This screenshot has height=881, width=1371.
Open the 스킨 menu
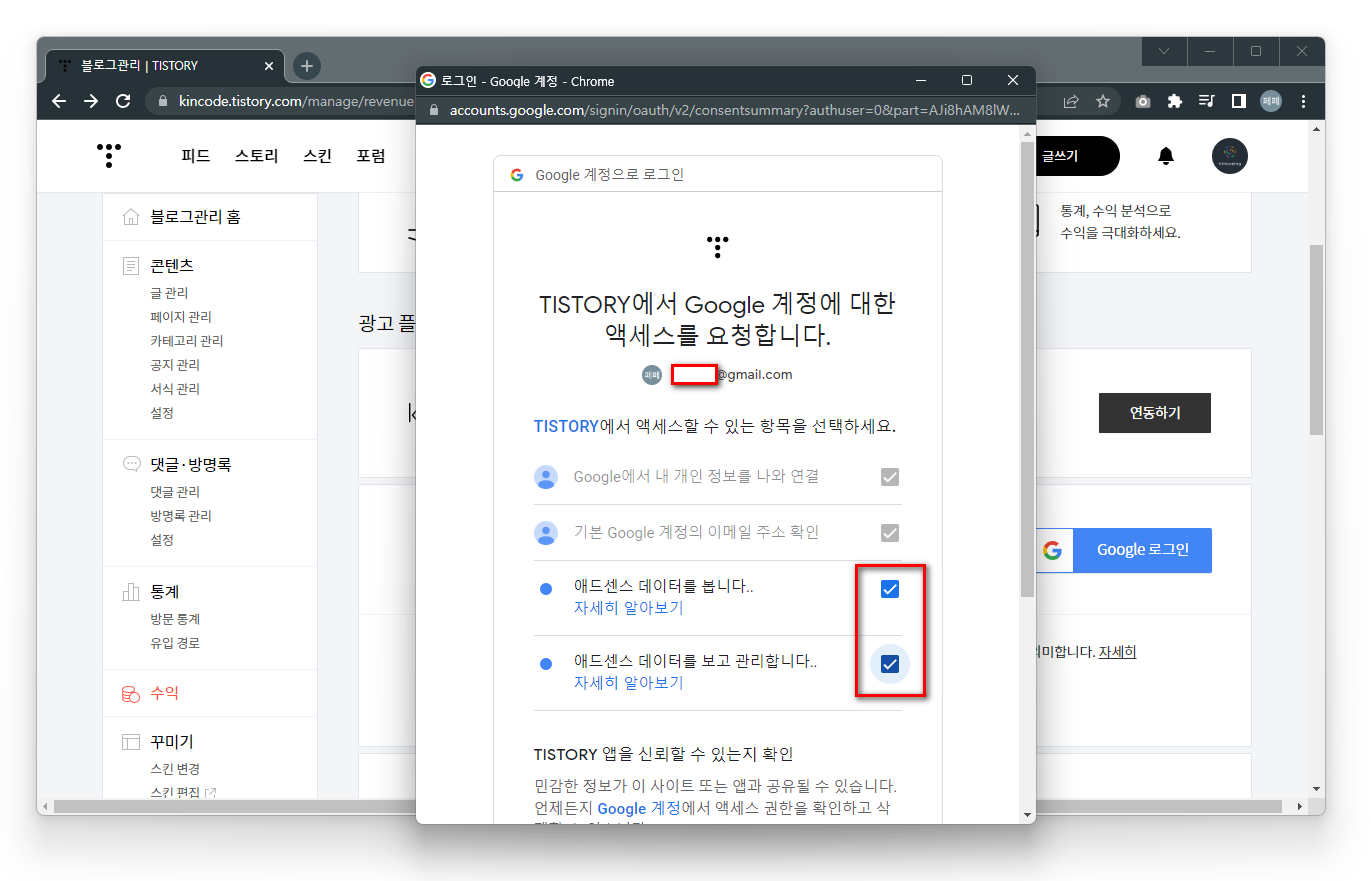click(x=318, y=156)
